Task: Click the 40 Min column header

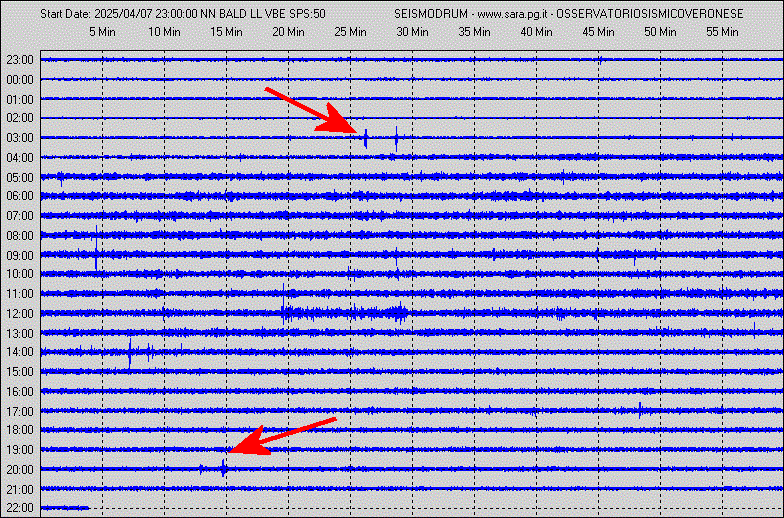Action: tap(536, 32)
